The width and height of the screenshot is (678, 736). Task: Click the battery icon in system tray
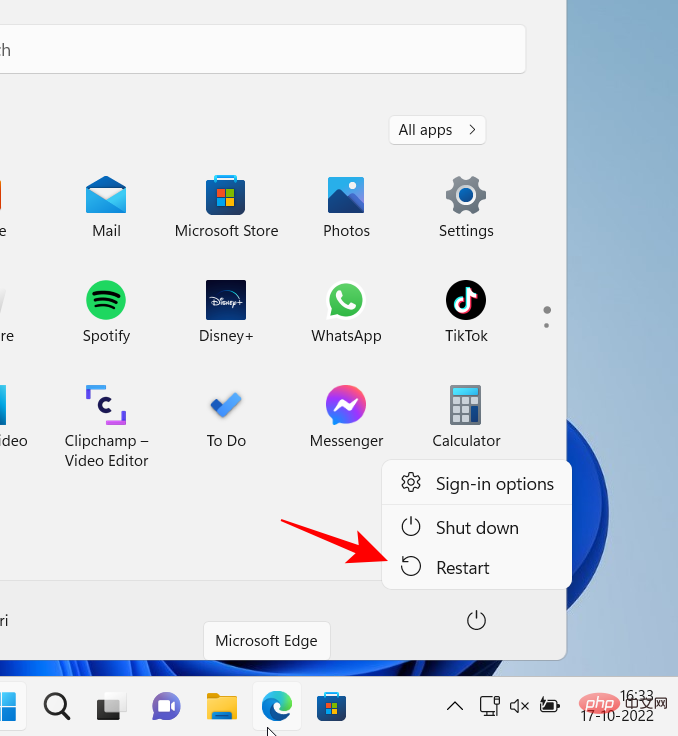click(549, 705)
